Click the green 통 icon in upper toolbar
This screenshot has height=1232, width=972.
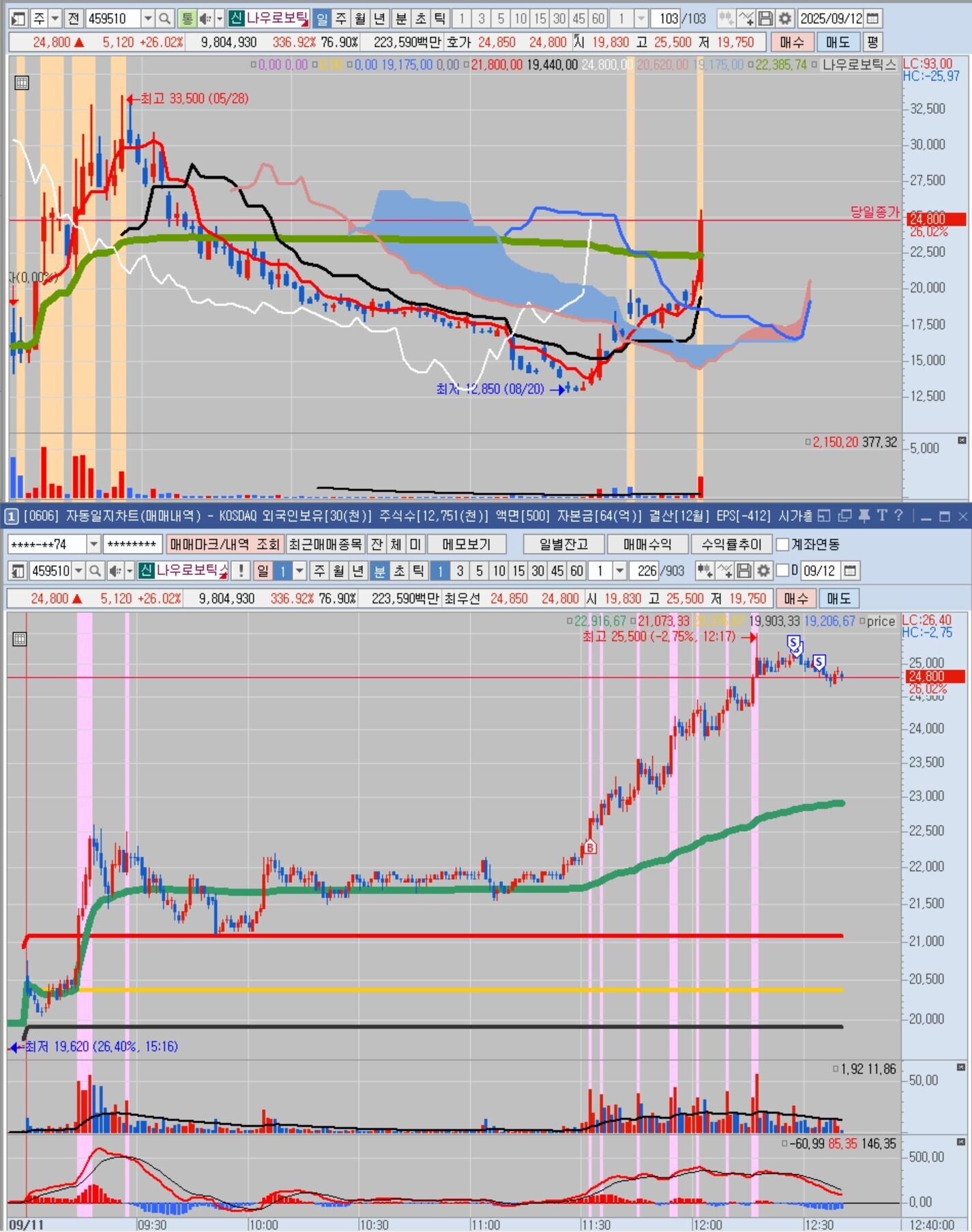187,18
